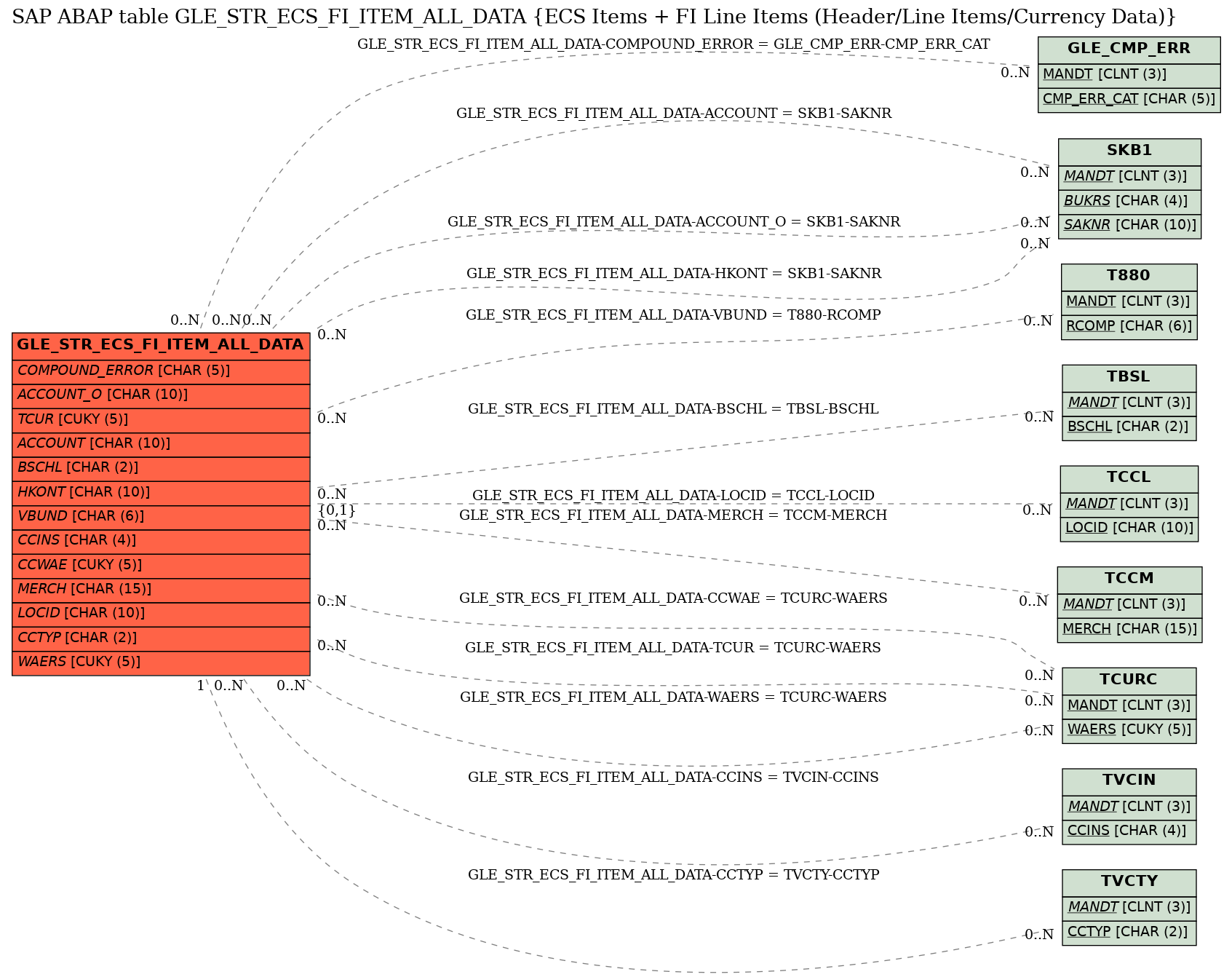The image size is (1232, 977).
Task: Click MANDT [CLNT (3)] in TBSL table
Action: click(x=1129, y=403)
